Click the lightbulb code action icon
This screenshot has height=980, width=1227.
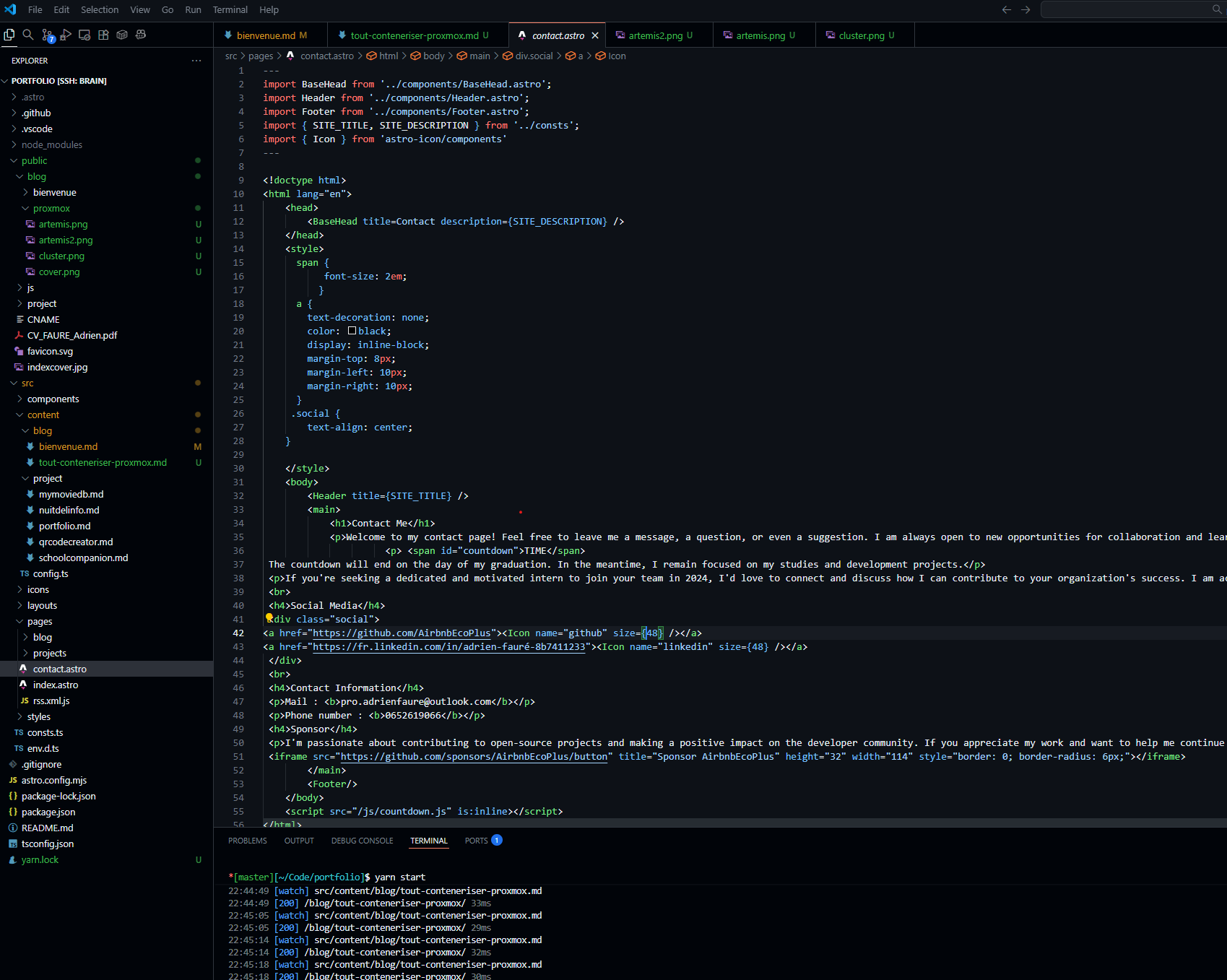click(269, 618)
